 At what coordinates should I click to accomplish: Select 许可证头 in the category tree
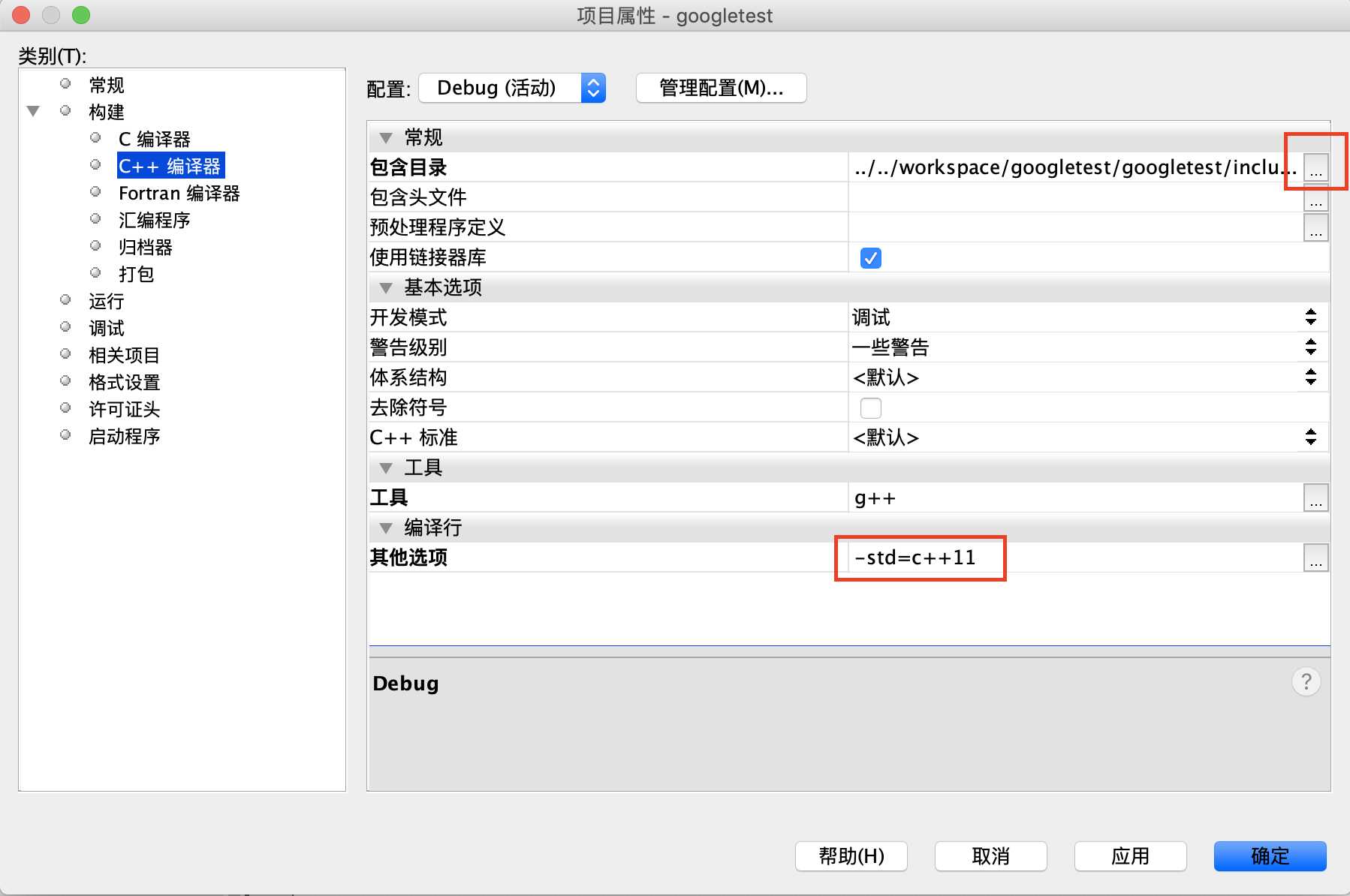coord(124,409)
